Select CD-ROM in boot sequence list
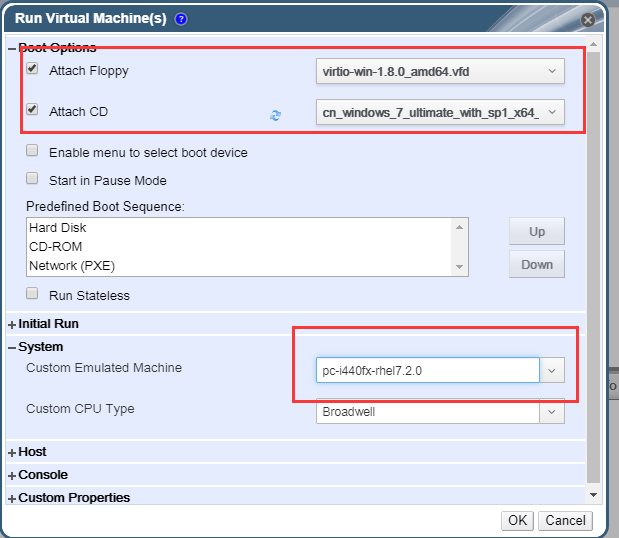 tap(56, 247)
